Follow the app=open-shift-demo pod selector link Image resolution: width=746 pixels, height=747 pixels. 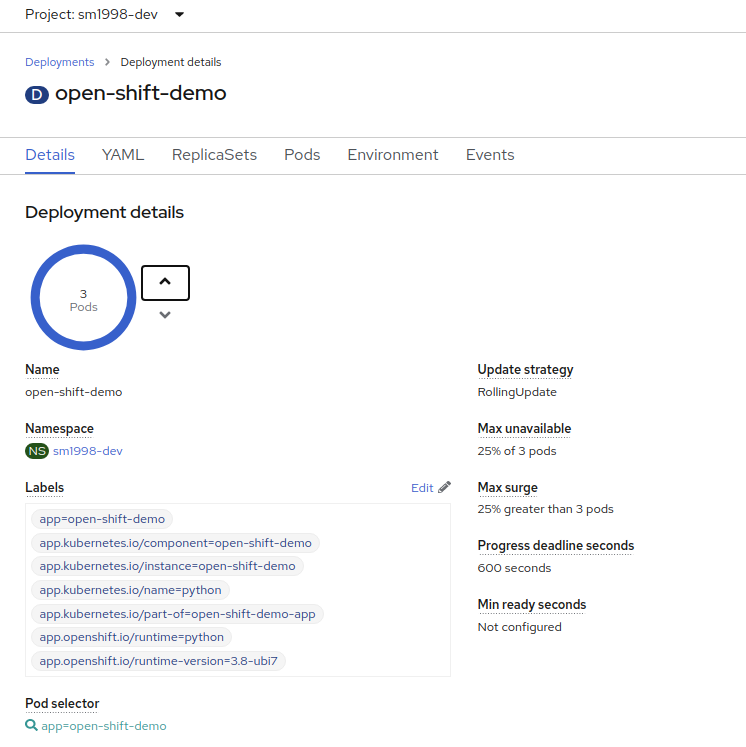click(x=104, y=726)
